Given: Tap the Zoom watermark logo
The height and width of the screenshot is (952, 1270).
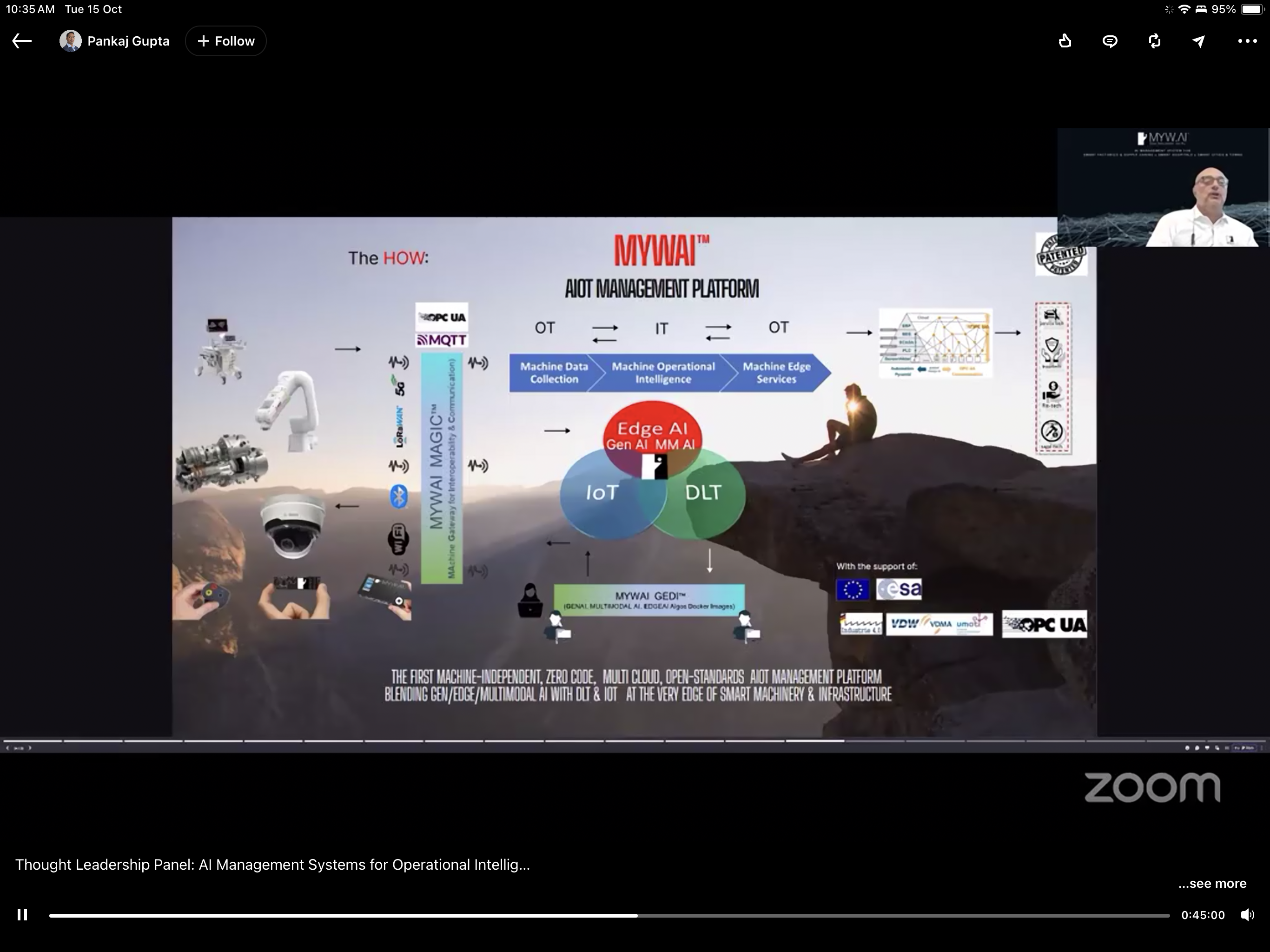Looking at the screenshot, I should (x=1152, y=788).
